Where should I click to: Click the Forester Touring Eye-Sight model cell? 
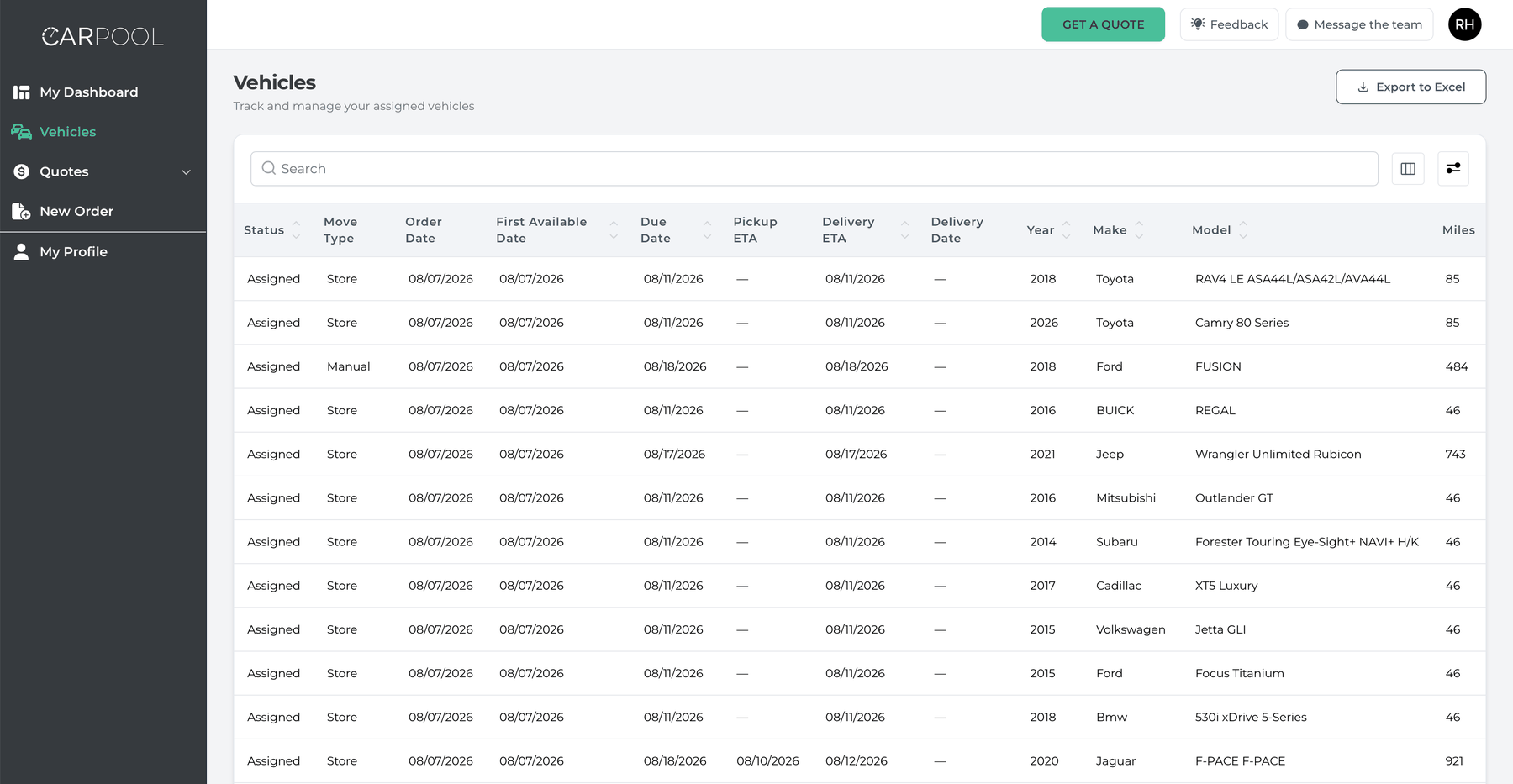pyautogui.click(x=1306, y=542)
